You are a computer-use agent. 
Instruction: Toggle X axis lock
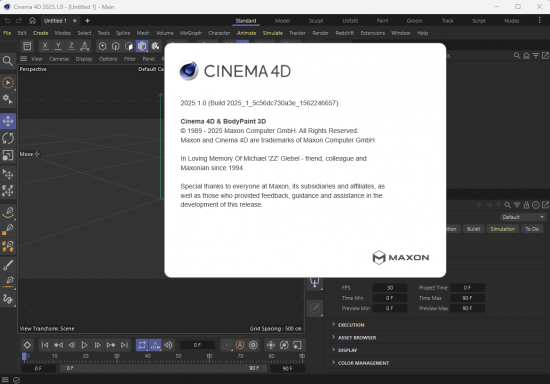click(x=45, y=46)
